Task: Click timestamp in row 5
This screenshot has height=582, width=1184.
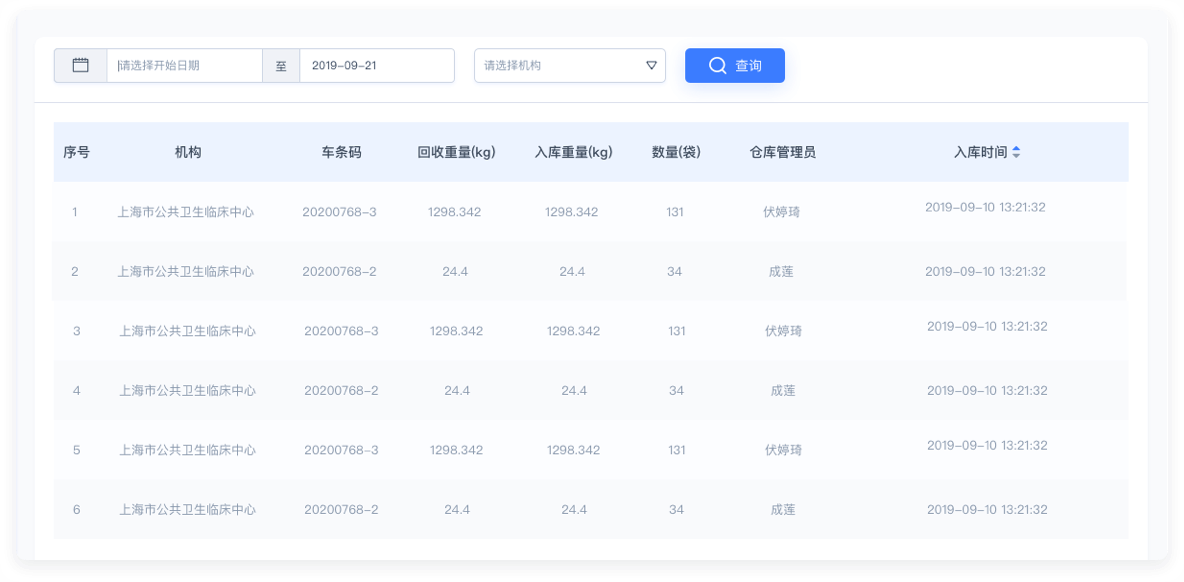Action: [x=987, y=445]
